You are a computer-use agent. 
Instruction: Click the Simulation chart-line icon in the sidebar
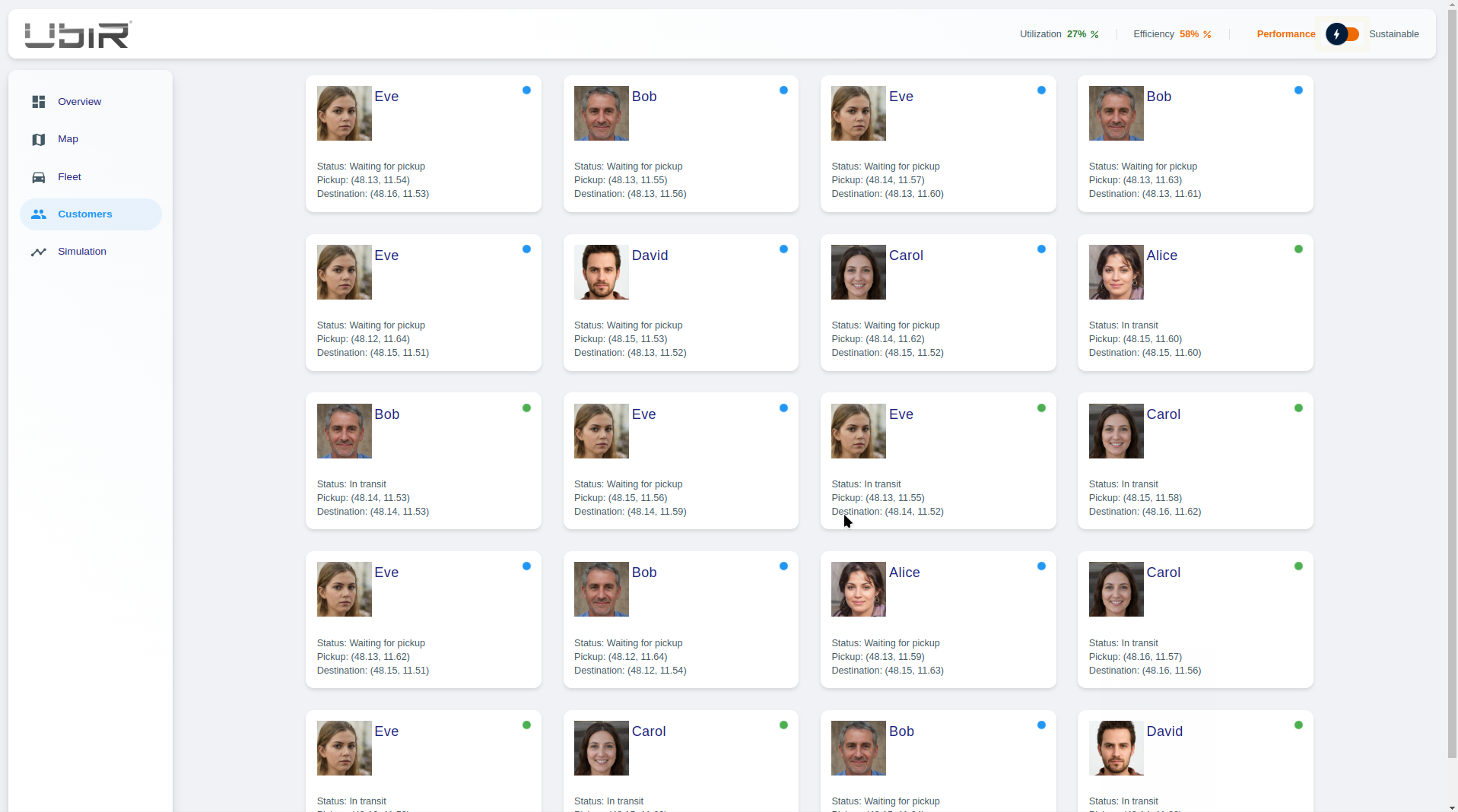tap(39, 252)
